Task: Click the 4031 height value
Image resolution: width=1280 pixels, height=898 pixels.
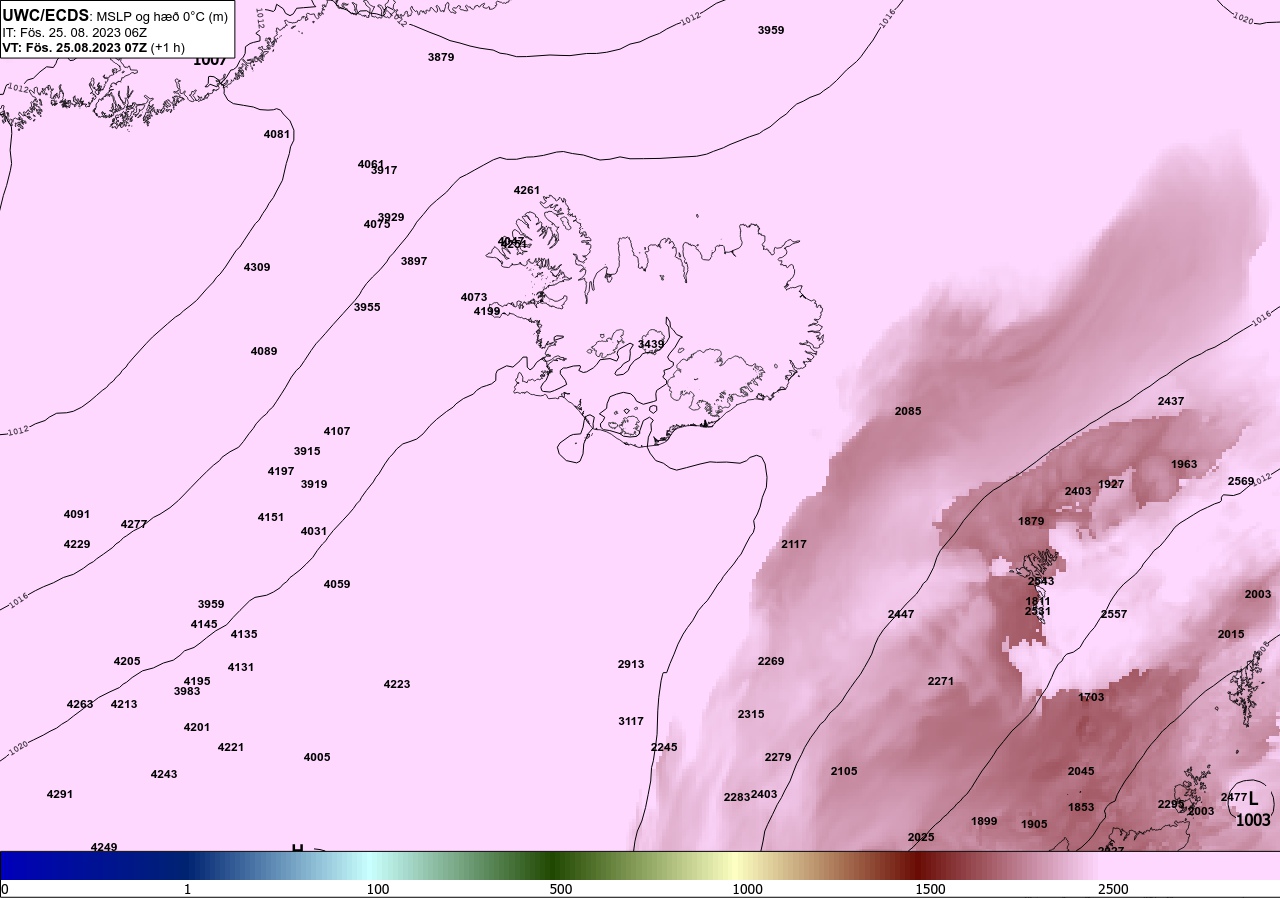Action: [314, 531]
